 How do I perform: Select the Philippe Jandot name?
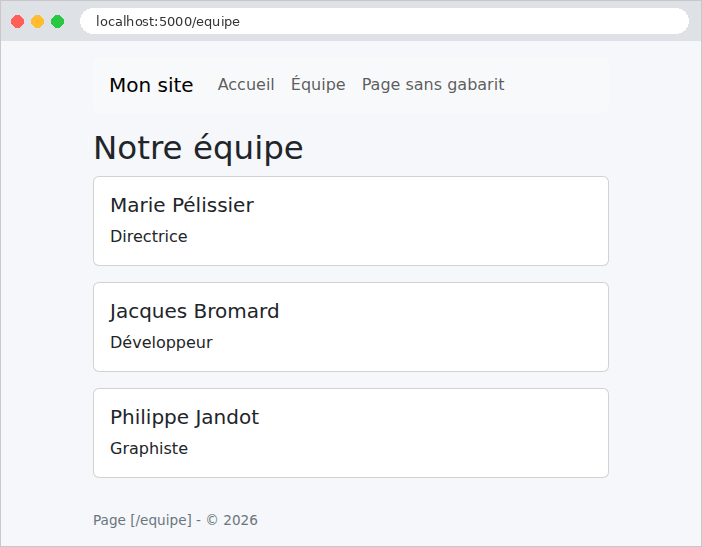184,417
